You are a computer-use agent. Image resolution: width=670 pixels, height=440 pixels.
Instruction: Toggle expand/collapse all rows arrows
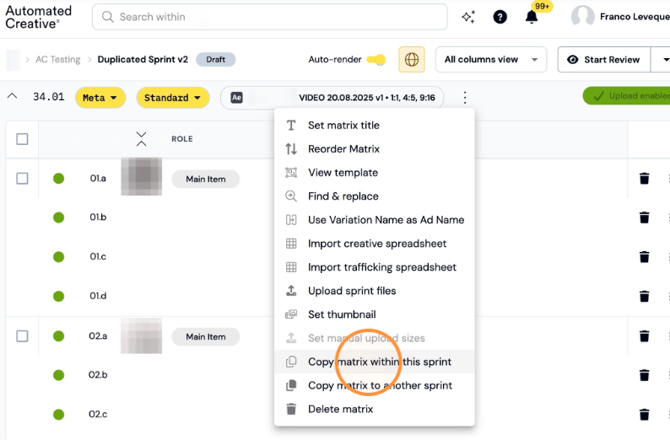click(x=141, y=139)
